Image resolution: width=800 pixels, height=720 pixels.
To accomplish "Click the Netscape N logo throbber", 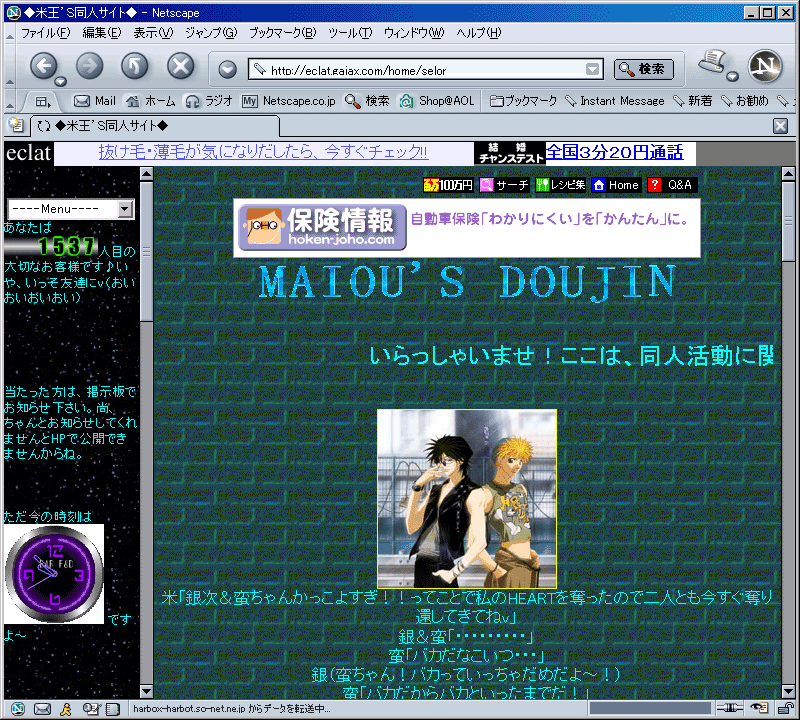I will [765, 66].
